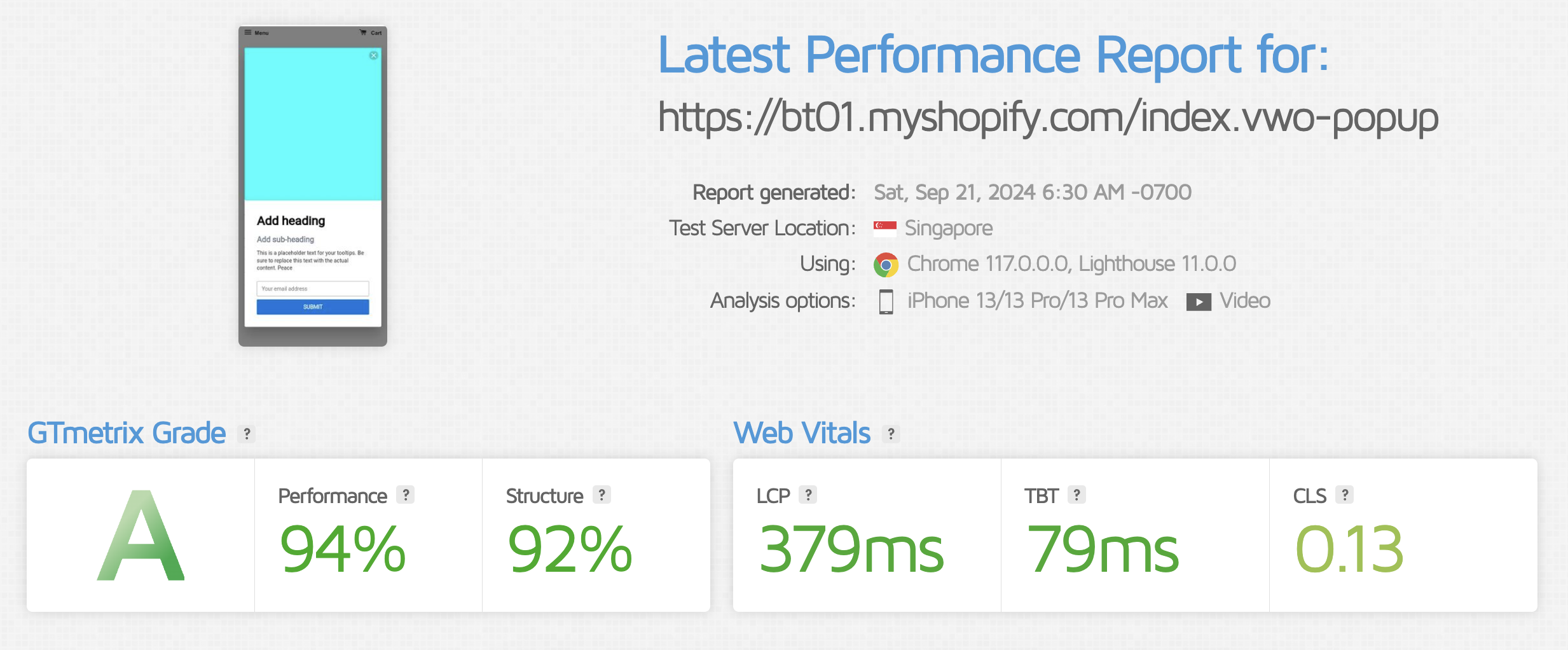The width and height of the screenshot is (1568, 650).
Task: Select the 94% Performance score
Action: pos(343,549)
